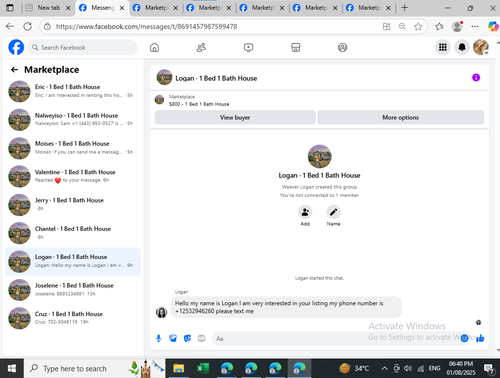This screenshot has height=378, width=500.
Task: Click the More options button
Action: click(x=400, y=117)
